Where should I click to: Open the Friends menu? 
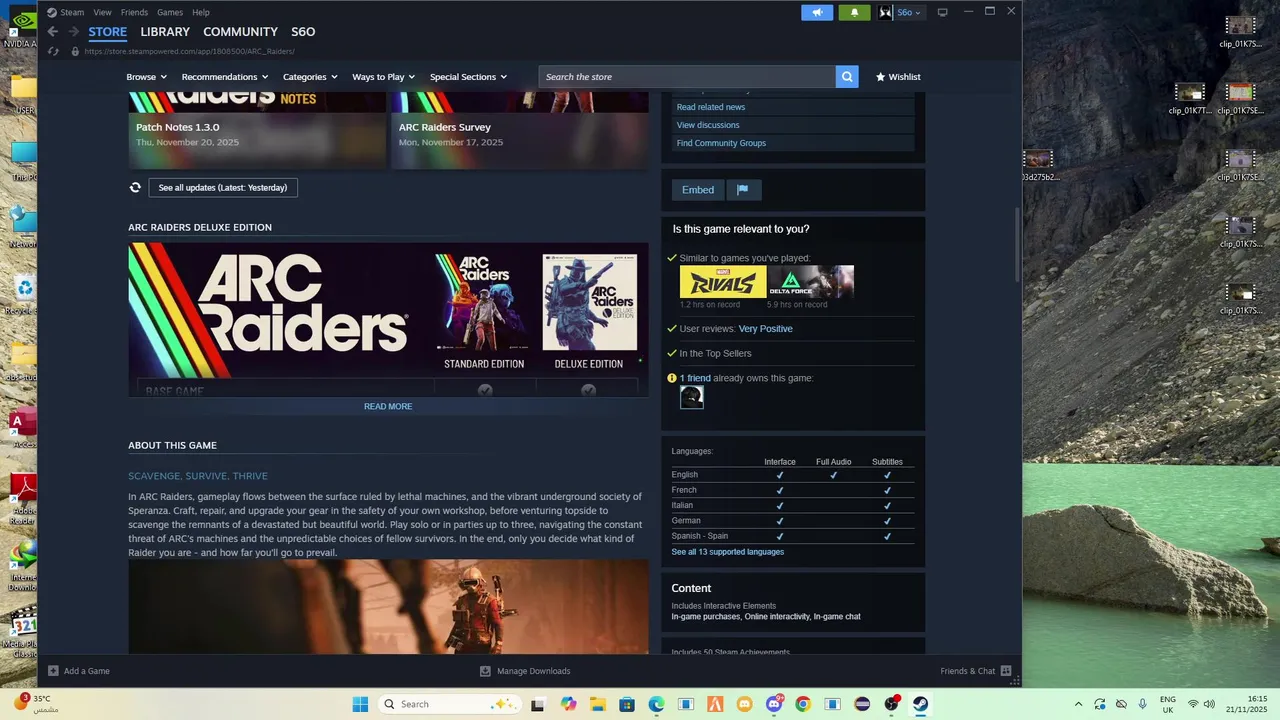point(134,12)
